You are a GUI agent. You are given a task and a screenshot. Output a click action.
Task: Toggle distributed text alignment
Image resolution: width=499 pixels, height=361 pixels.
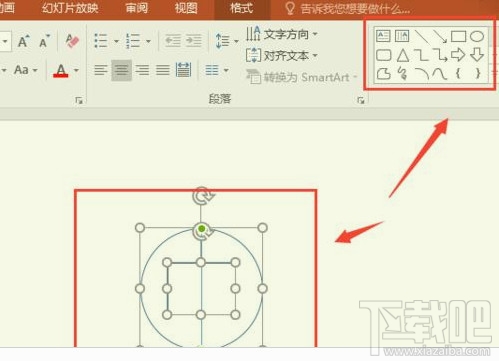point(183,70)
